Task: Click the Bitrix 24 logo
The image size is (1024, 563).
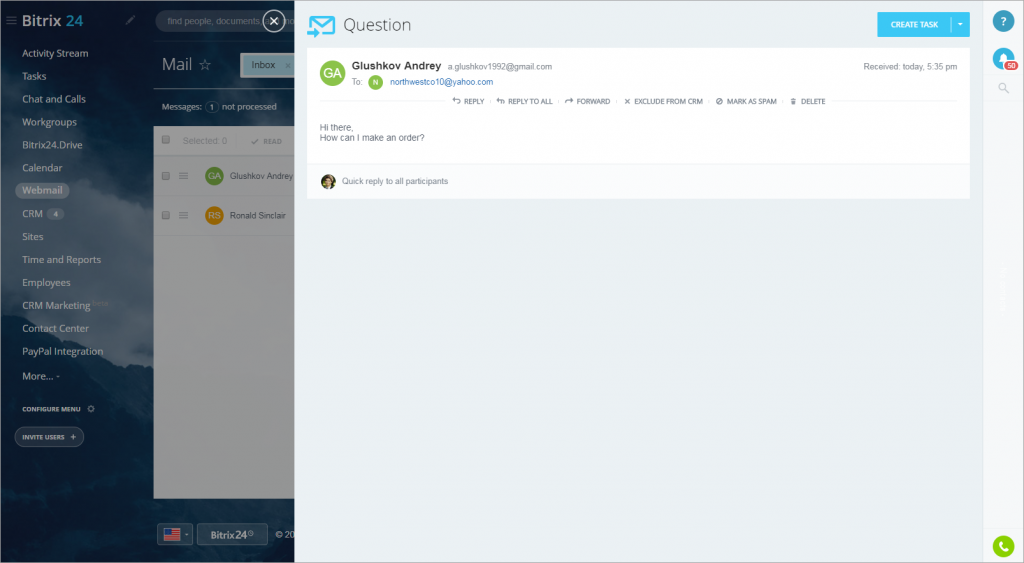Action: (x=52, y=21)
